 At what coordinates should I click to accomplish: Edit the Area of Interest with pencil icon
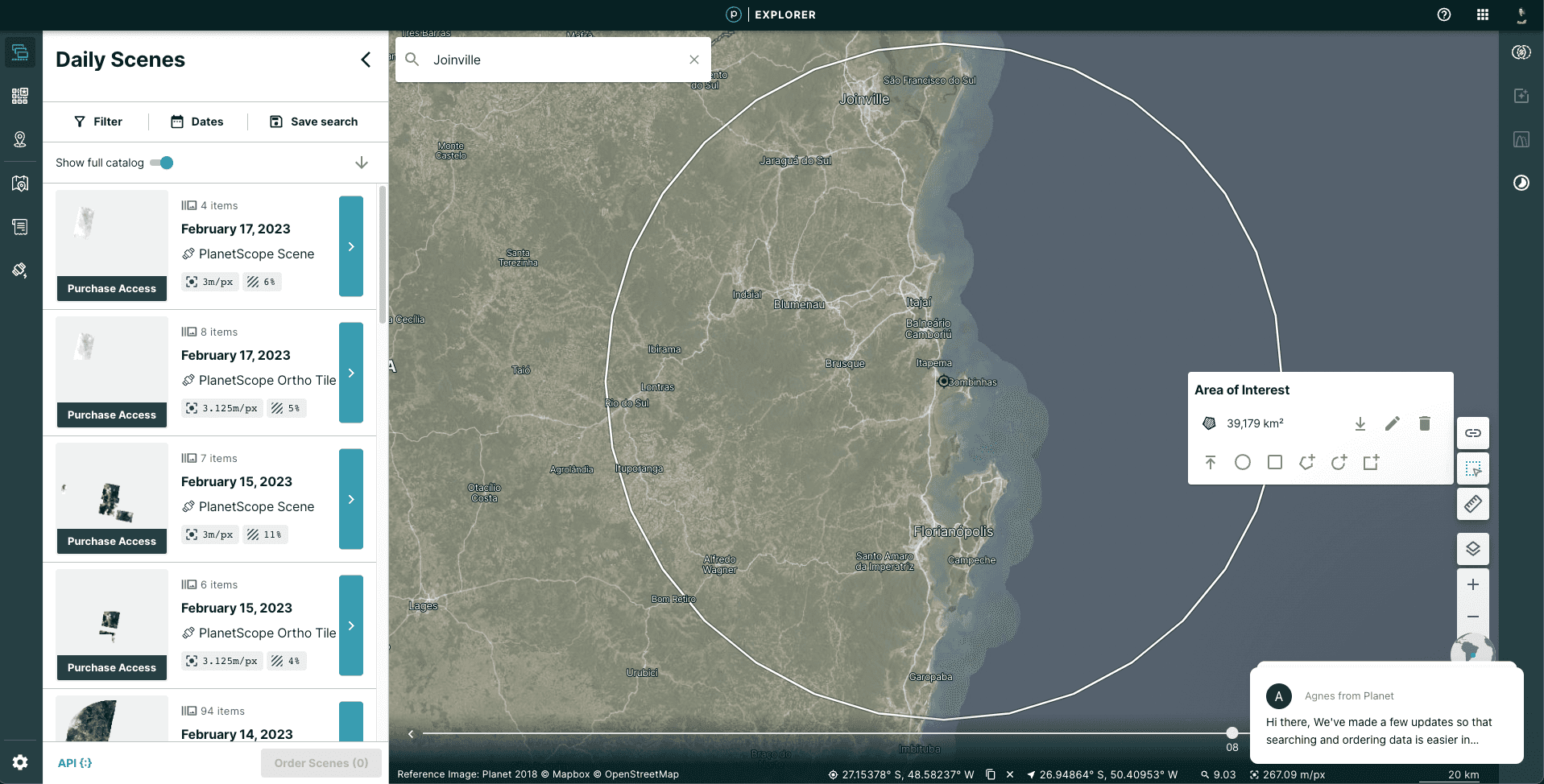1392,423
